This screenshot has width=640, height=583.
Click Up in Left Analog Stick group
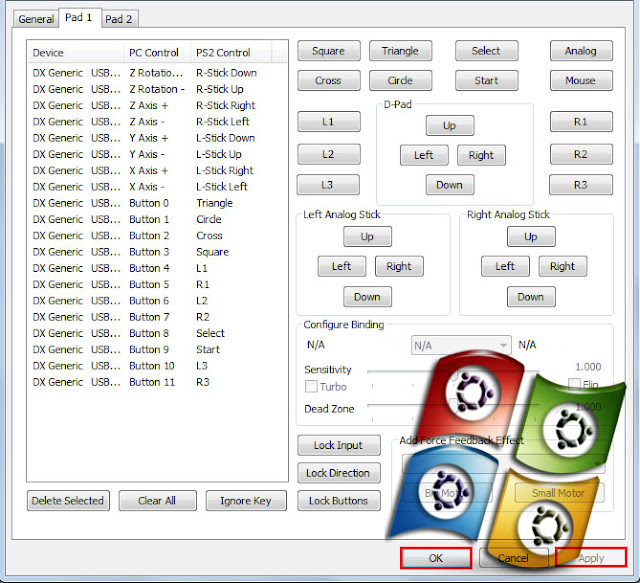[367, 237]
